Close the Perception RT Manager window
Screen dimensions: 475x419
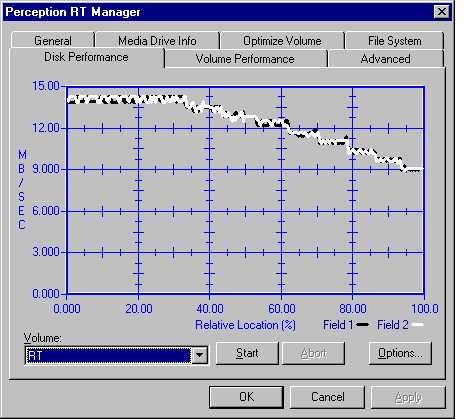pos(442,12)
